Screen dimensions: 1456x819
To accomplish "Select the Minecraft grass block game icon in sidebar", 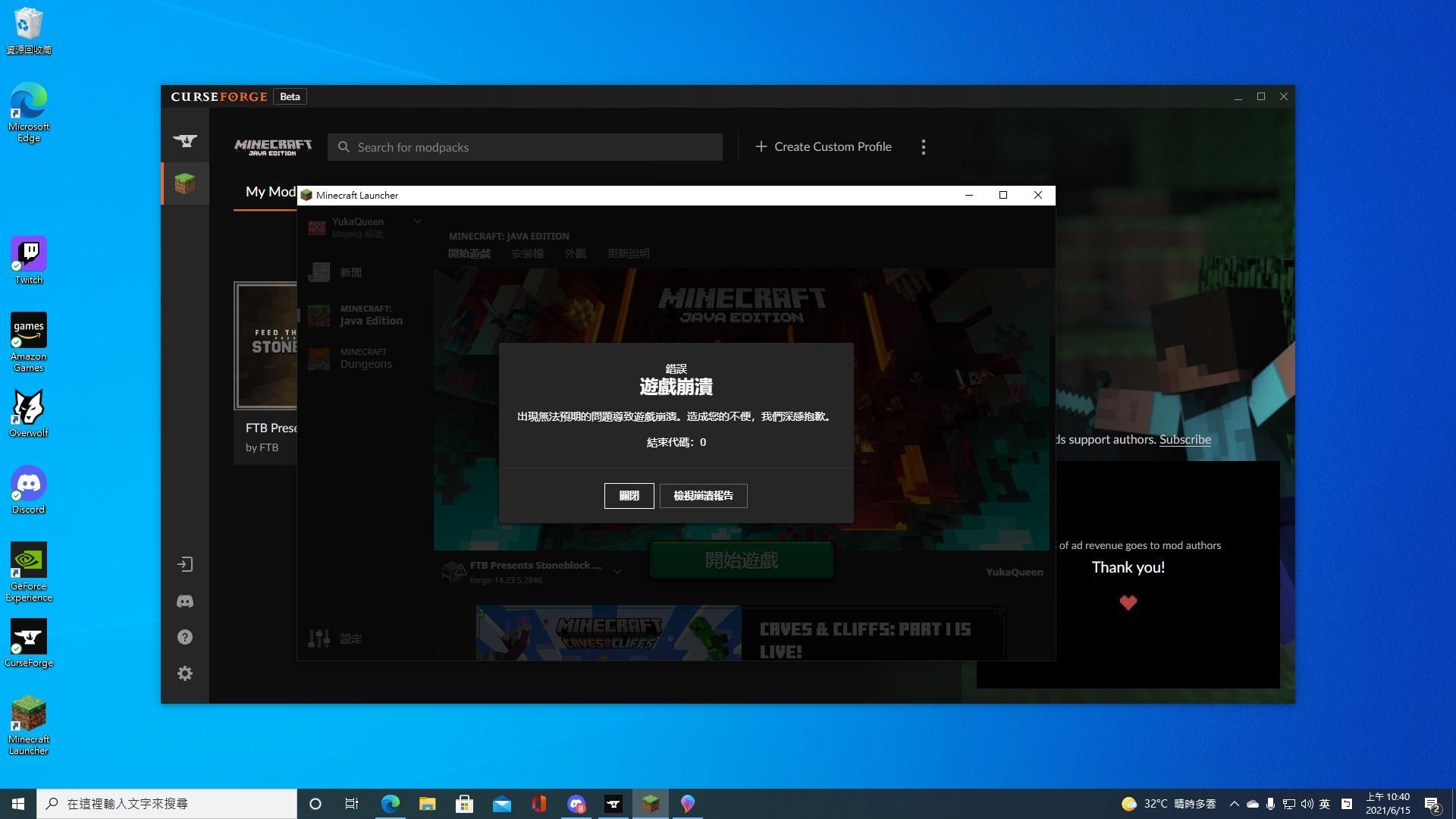I will (185, 184).
